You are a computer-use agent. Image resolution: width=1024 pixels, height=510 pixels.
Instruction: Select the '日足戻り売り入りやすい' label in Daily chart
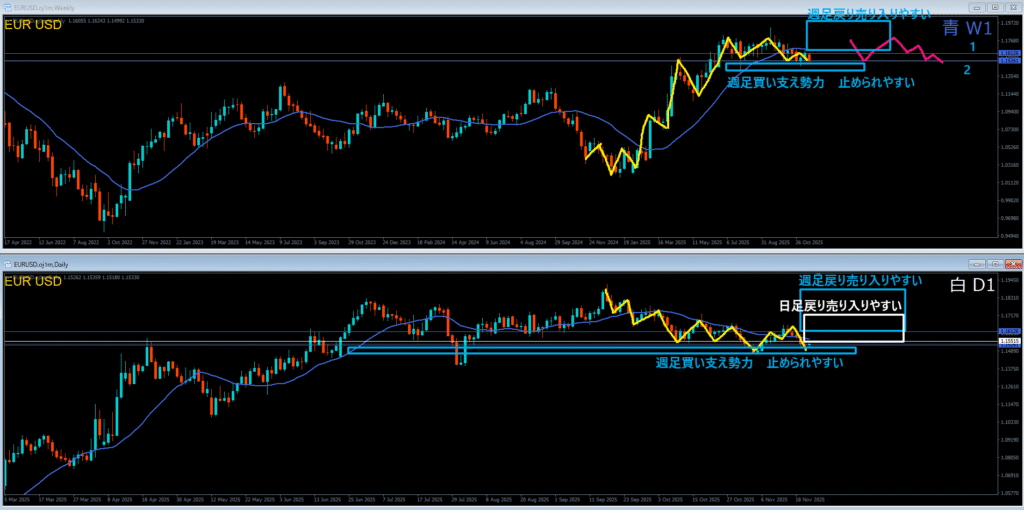click(841, 306)
